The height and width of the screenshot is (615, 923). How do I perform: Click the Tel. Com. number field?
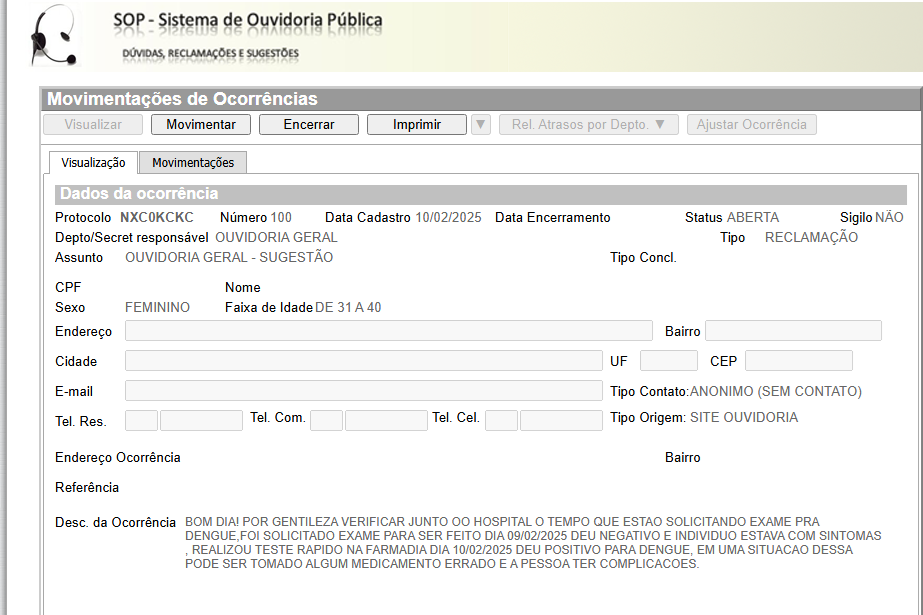(386, 420)
